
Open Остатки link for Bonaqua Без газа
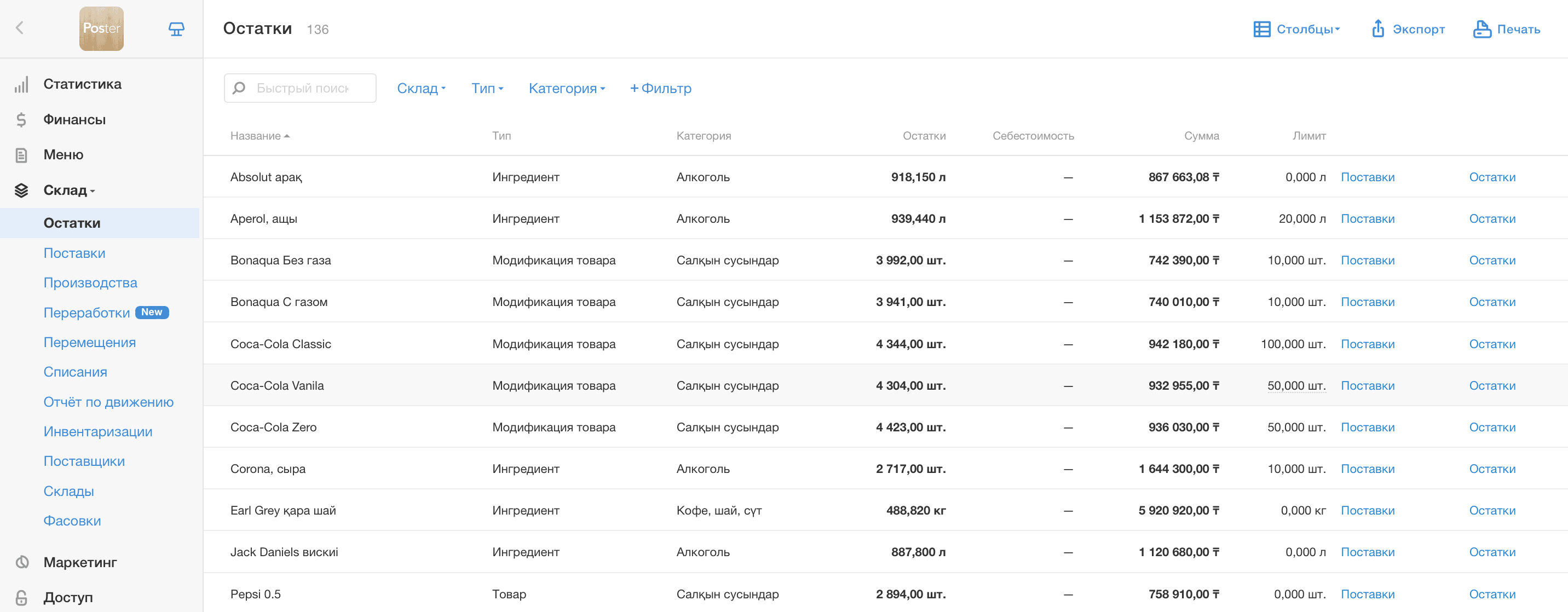click(x=1492, y=261)
